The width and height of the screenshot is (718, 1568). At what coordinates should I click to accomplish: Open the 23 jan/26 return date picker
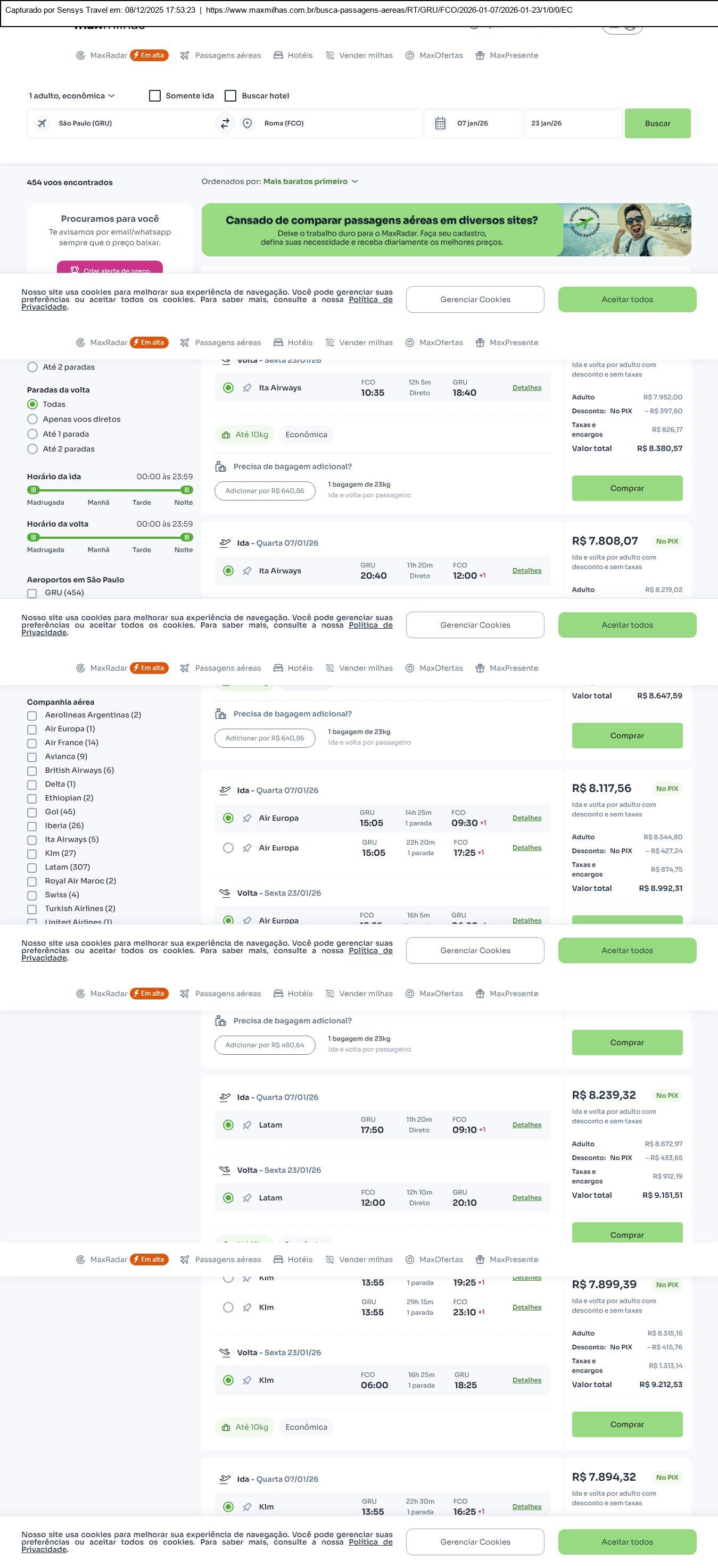click(x=573, y=123)
